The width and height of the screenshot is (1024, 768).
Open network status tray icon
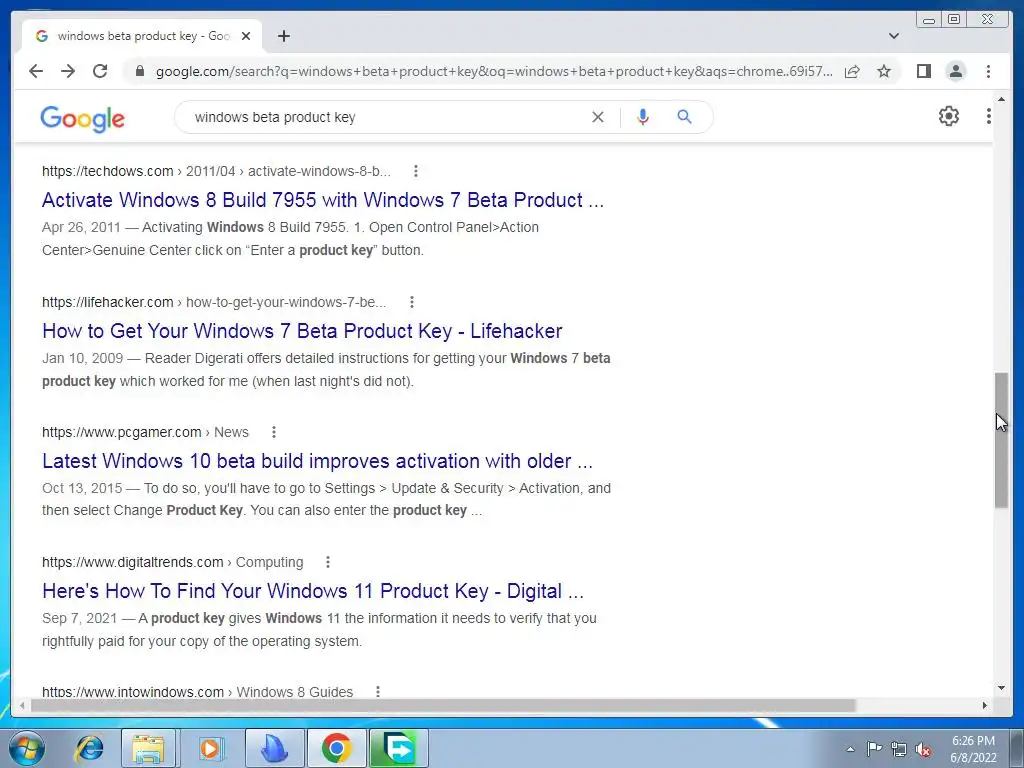click(x=899, y=749)
